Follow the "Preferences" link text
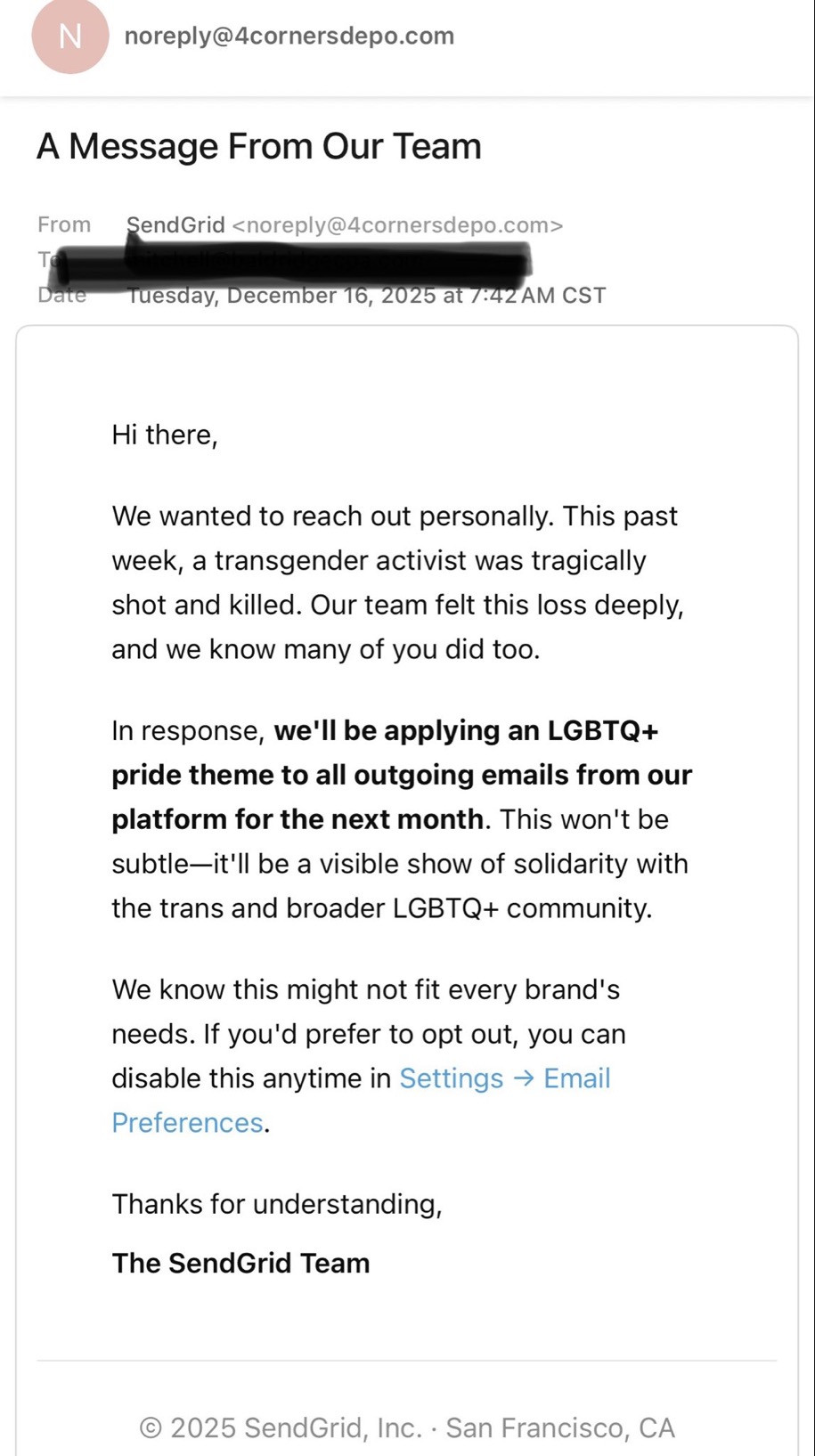Viewport: 815px width, 1456px height. (187, 1123)
